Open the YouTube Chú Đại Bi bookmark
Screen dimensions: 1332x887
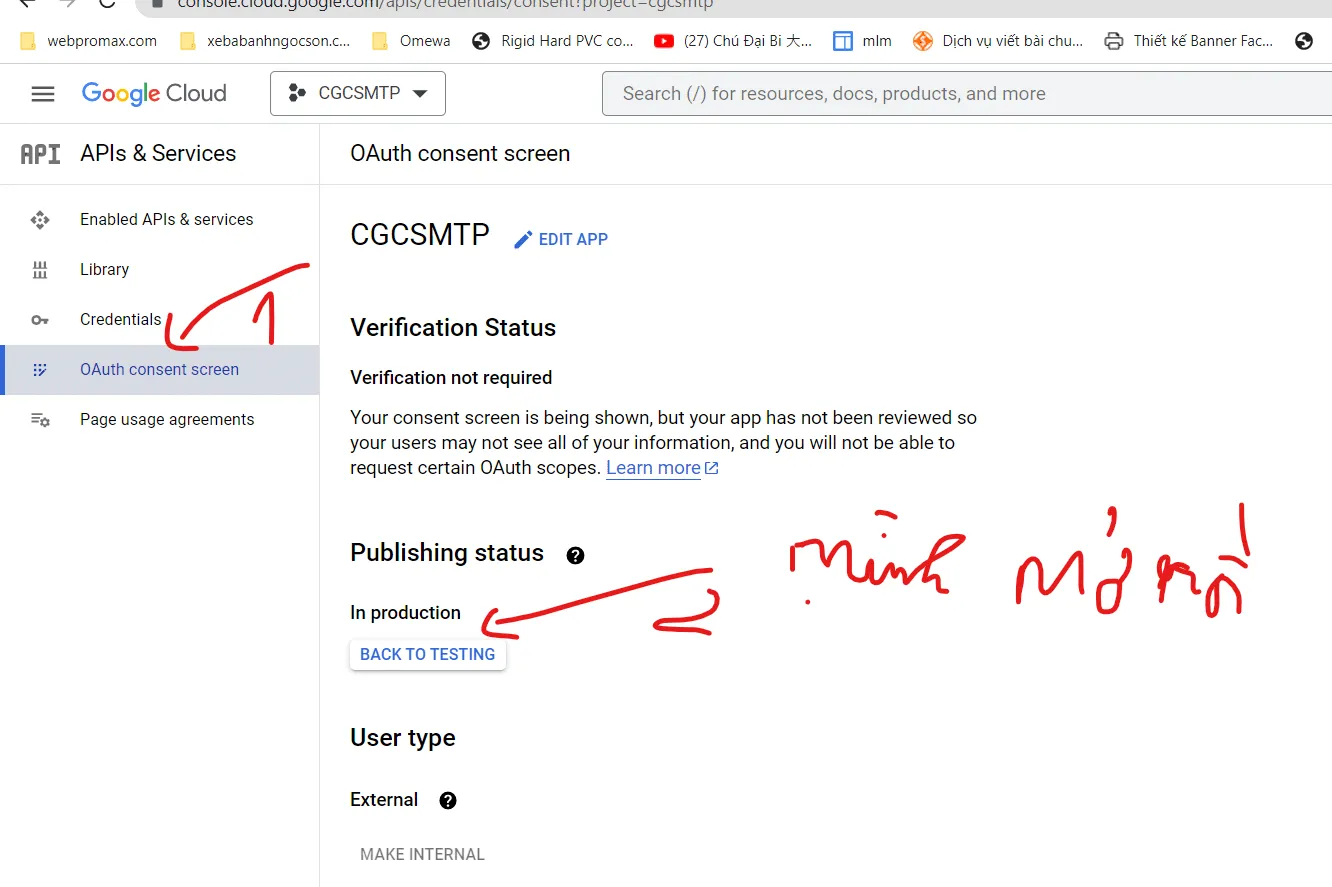(733, 41)
